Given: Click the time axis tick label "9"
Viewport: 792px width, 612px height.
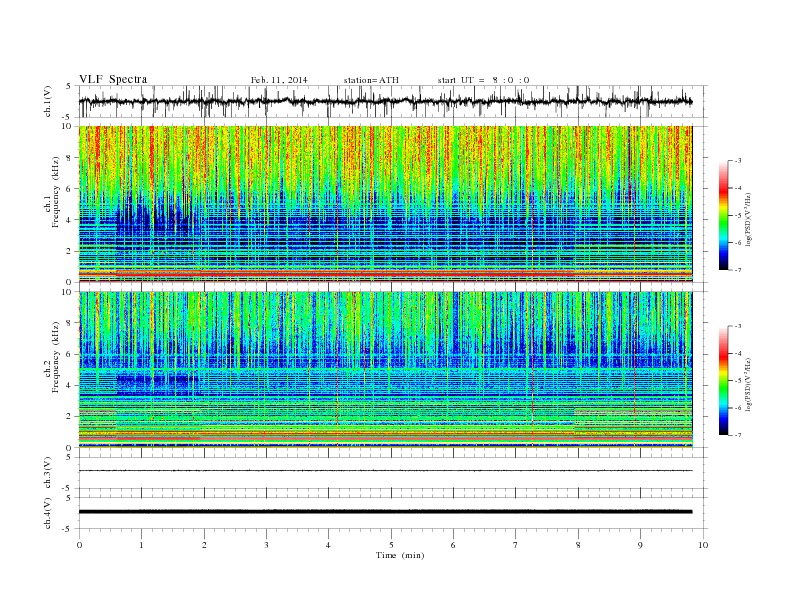Looking at the screenshot, I should click(640, 545).
